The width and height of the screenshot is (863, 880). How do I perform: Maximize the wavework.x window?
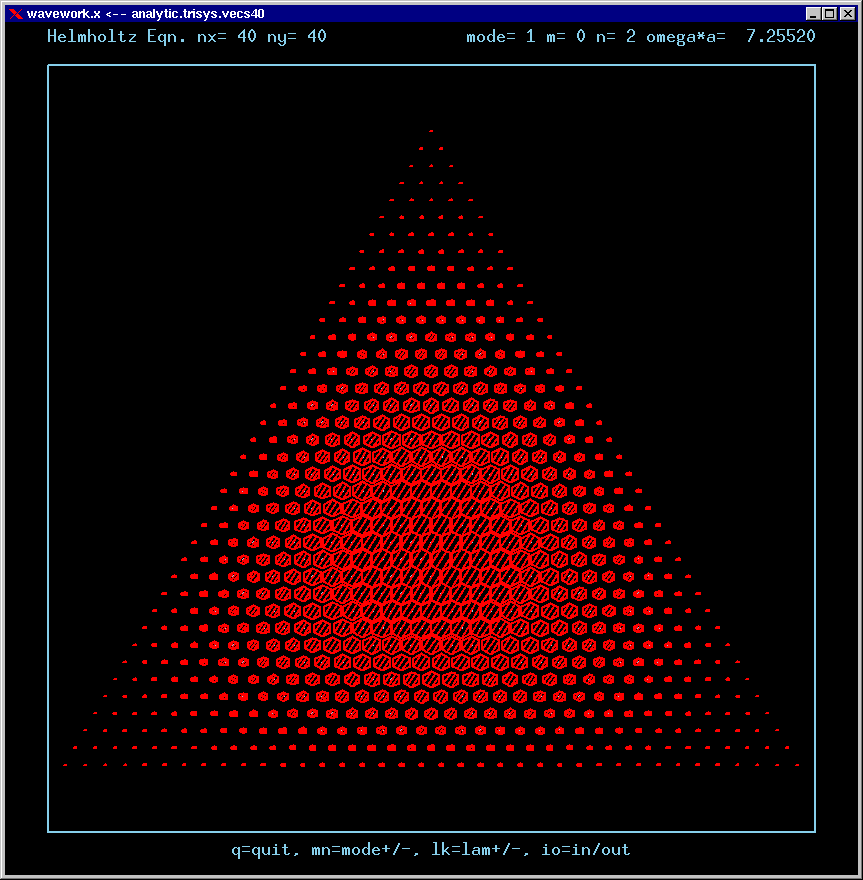[828, 14]
